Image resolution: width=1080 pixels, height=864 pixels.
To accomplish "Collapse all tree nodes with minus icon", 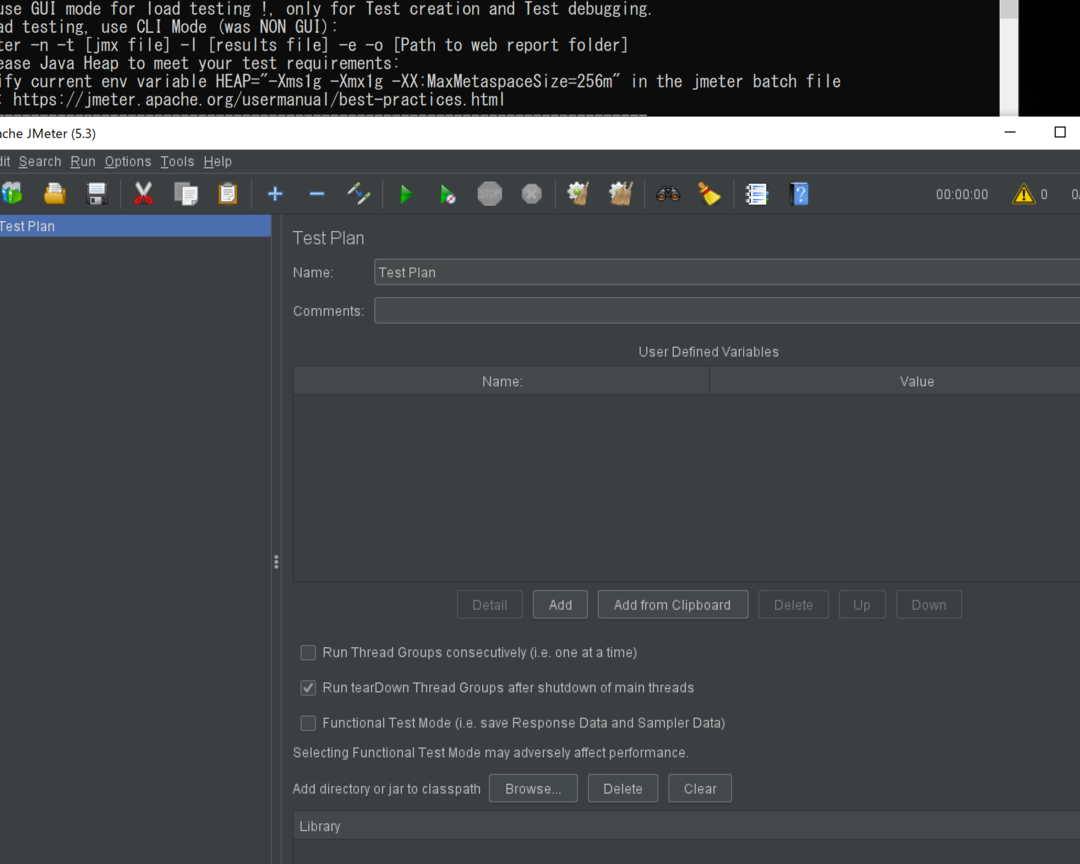I will pos(317,194).
